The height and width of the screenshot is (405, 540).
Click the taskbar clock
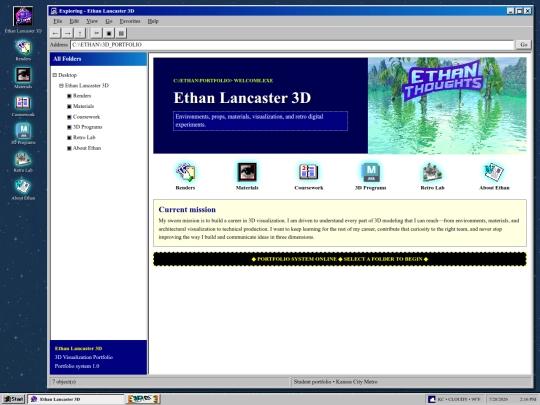[x=528, y=399]
